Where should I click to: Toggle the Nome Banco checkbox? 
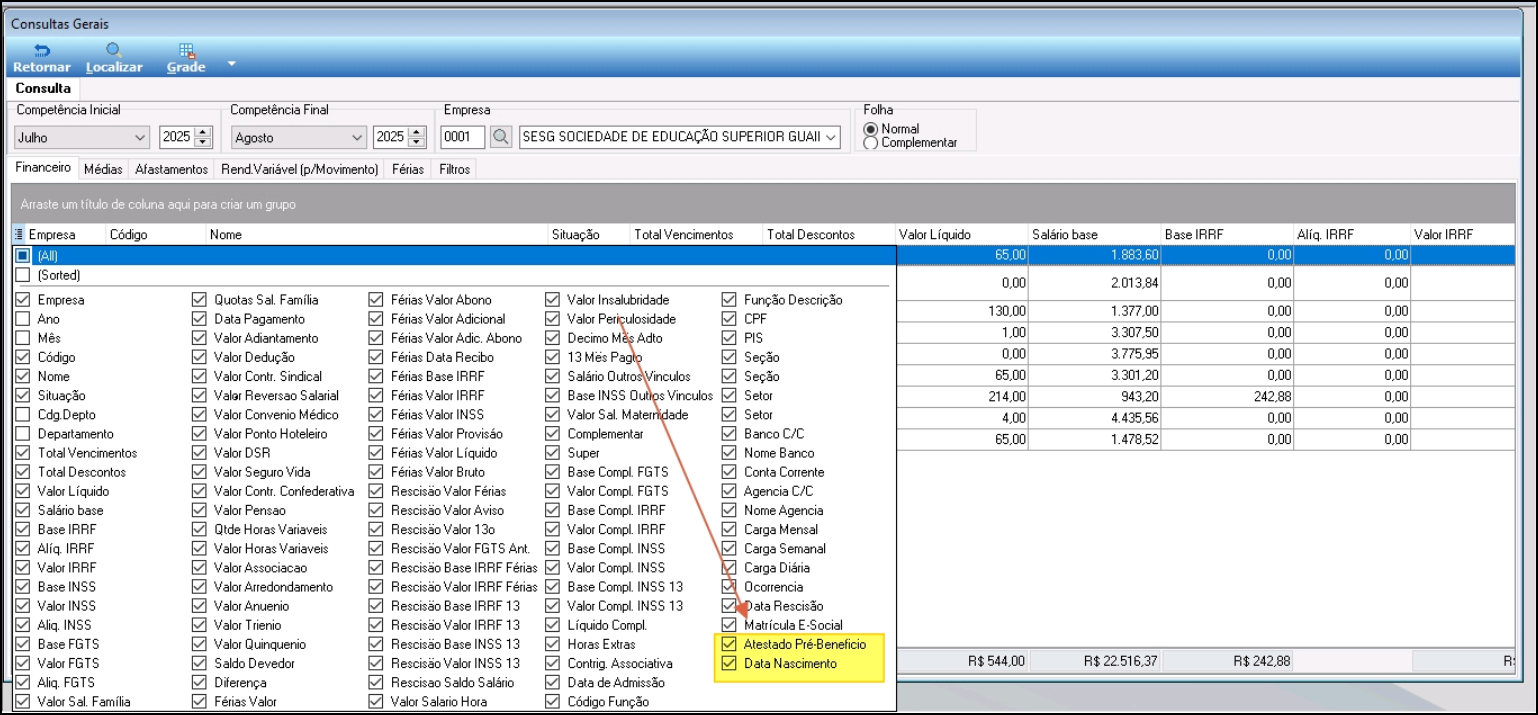coord(729,453)
